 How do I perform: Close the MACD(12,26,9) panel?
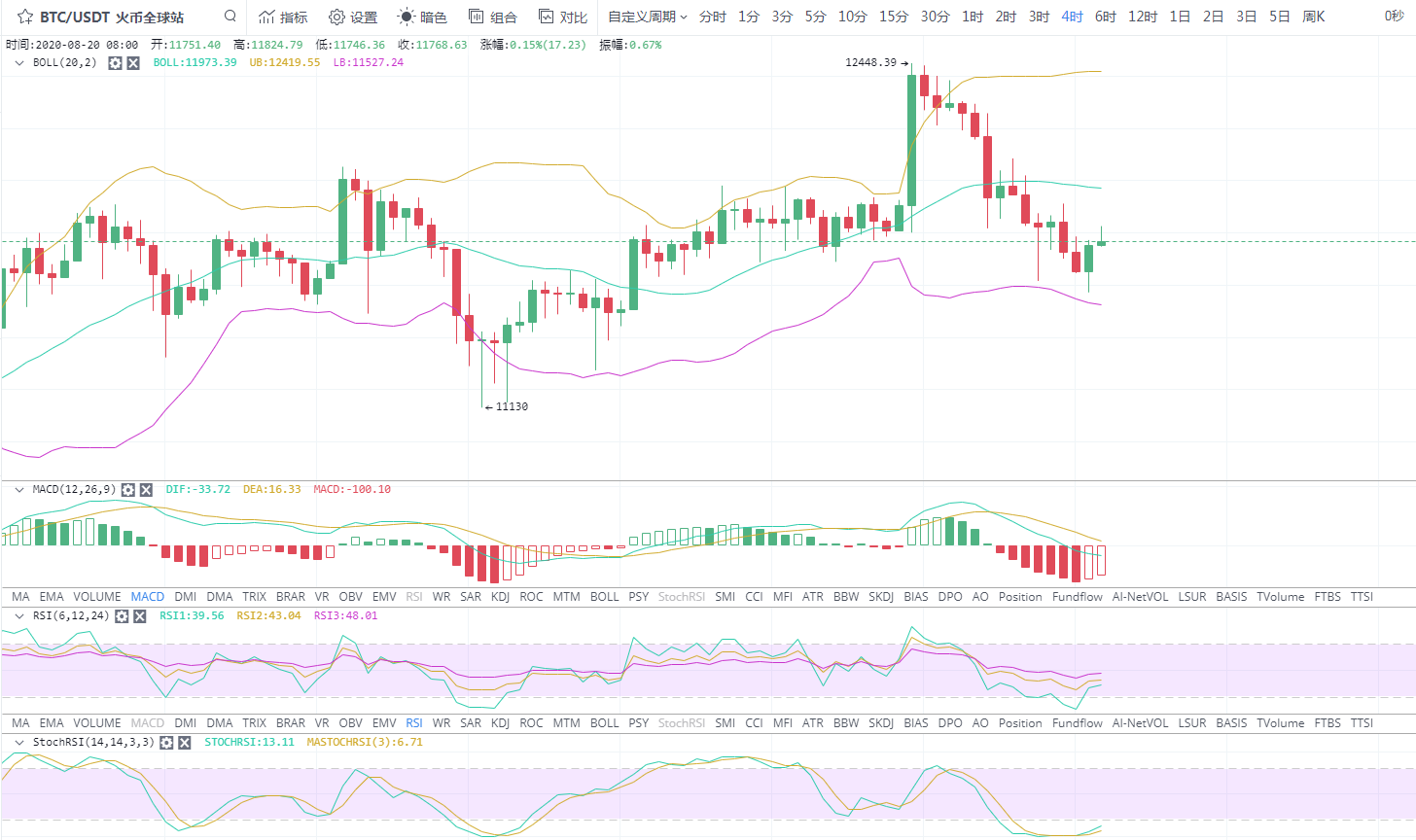pyautogui.click(x=146, y=490)
